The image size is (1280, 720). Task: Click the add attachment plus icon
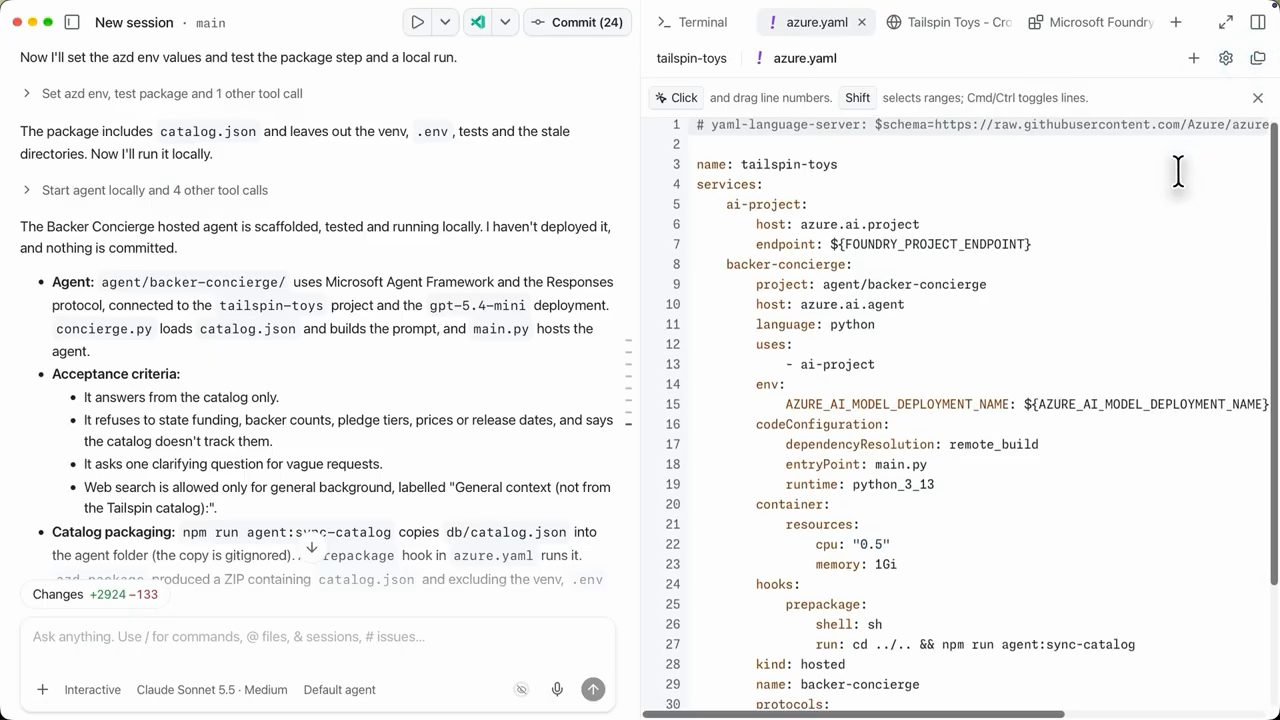tap(42, 689)
